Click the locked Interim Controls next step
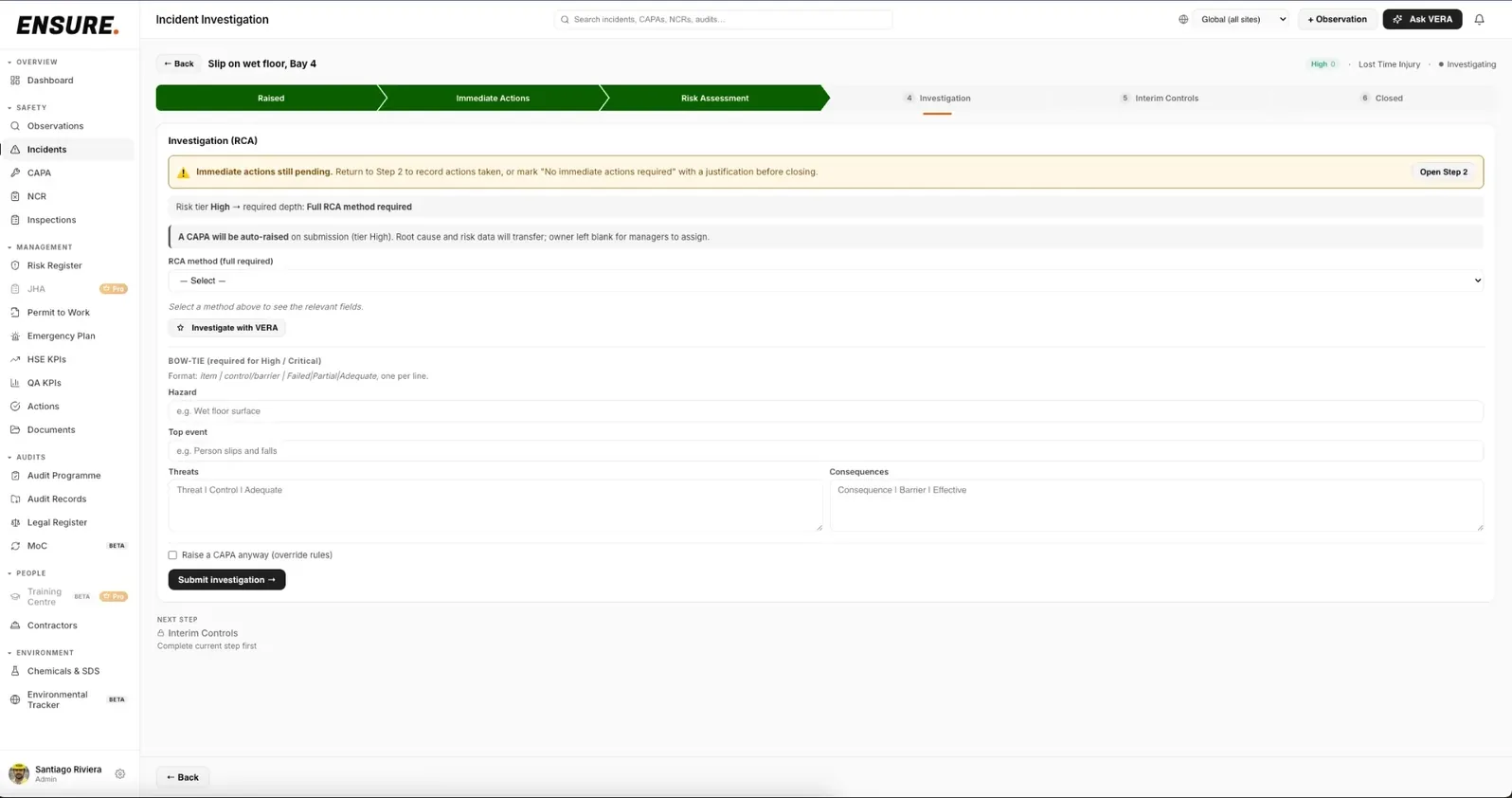The image size is (1512, 798). (197, 633)
